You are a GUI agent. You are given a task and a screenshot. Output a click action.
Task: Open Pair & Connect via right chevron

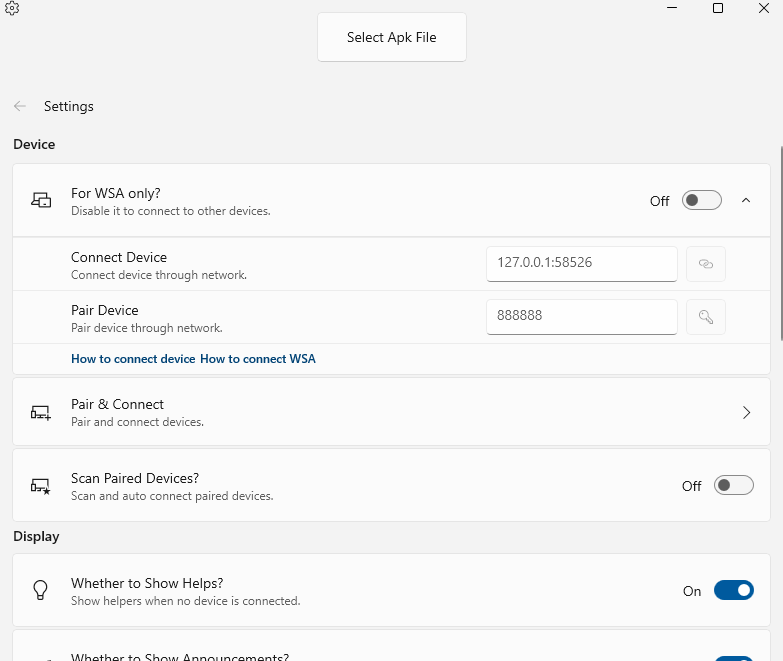746,412
